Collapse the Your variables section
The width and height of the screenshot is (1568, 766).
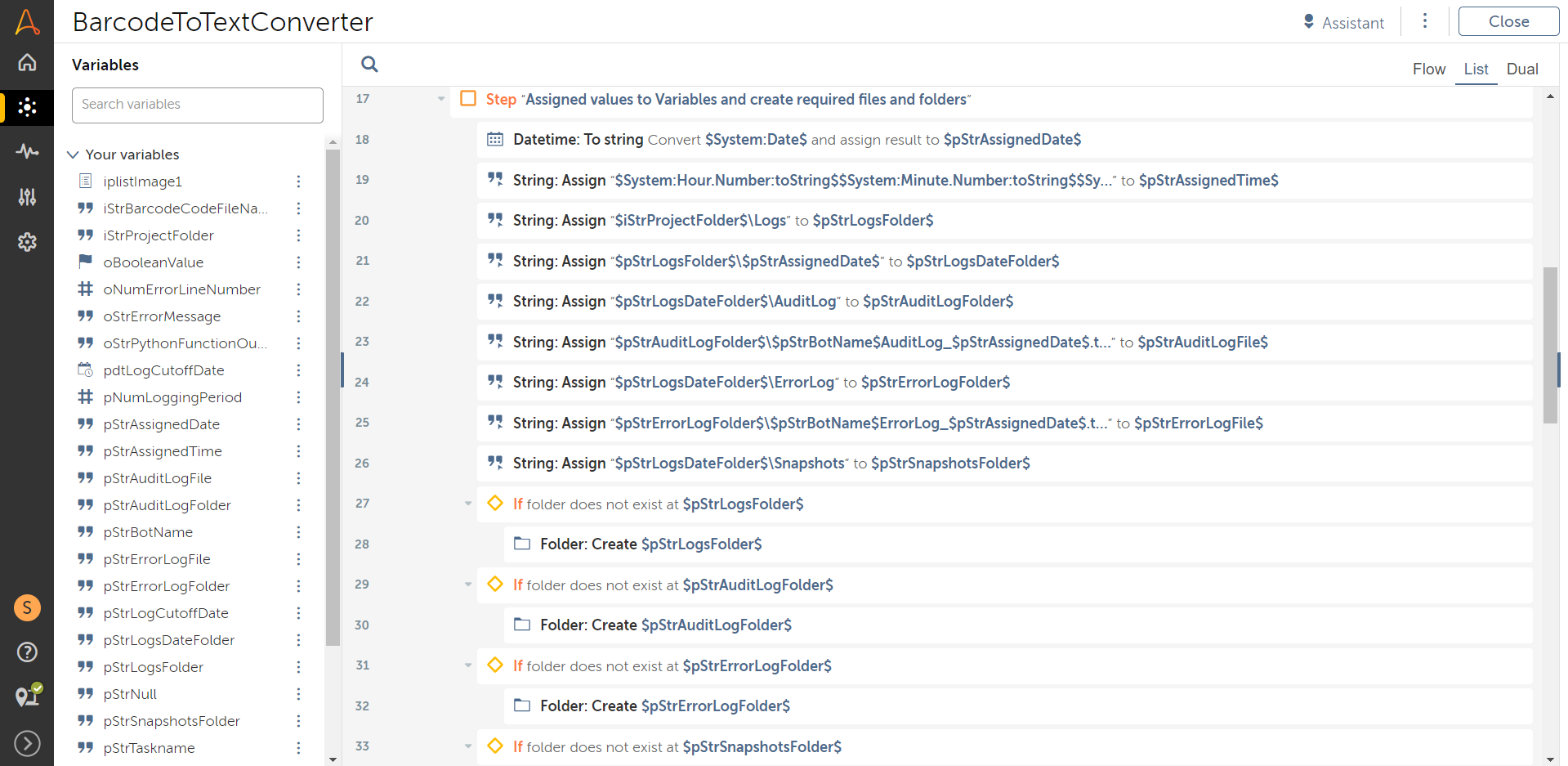coord(73,155)
